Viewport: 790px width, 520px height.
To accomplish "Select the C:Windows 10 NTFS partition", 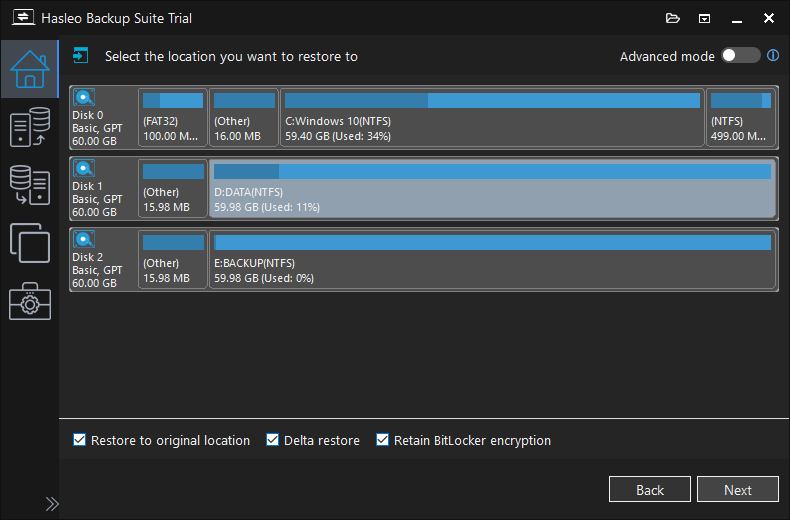I will (x=492, y=117).
